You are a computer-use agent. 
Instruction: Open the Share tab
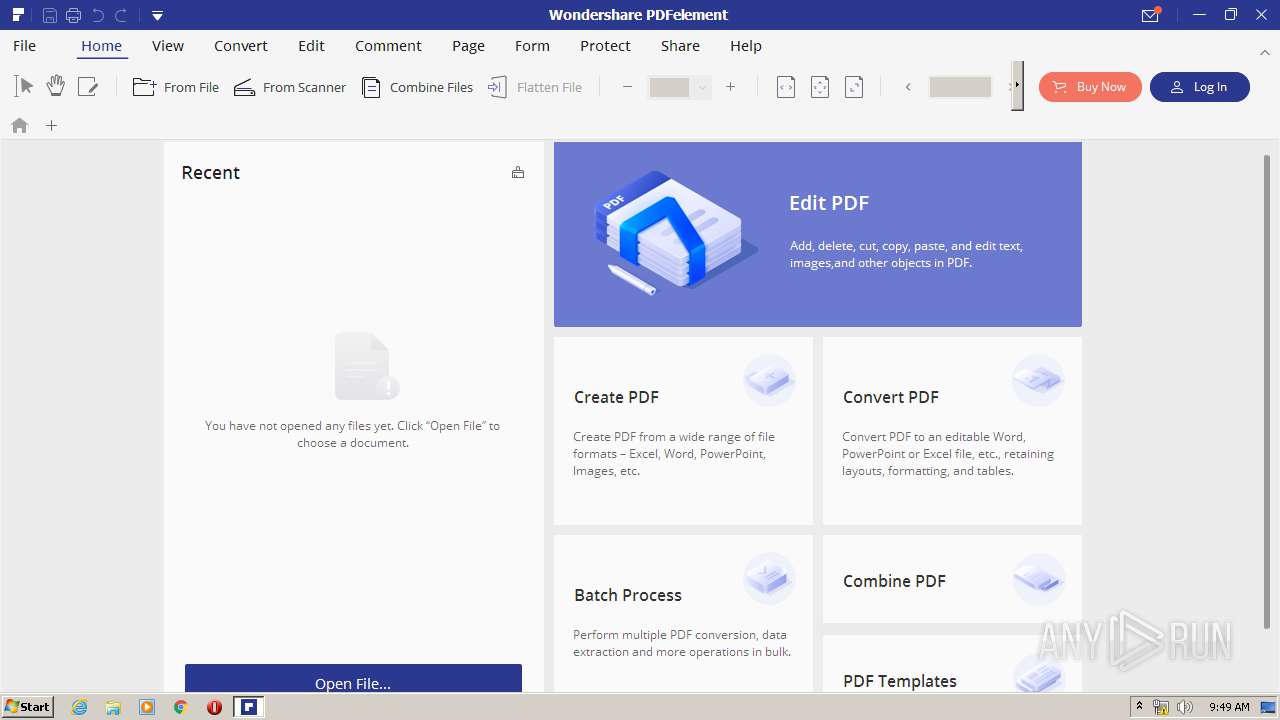(680, 45)
